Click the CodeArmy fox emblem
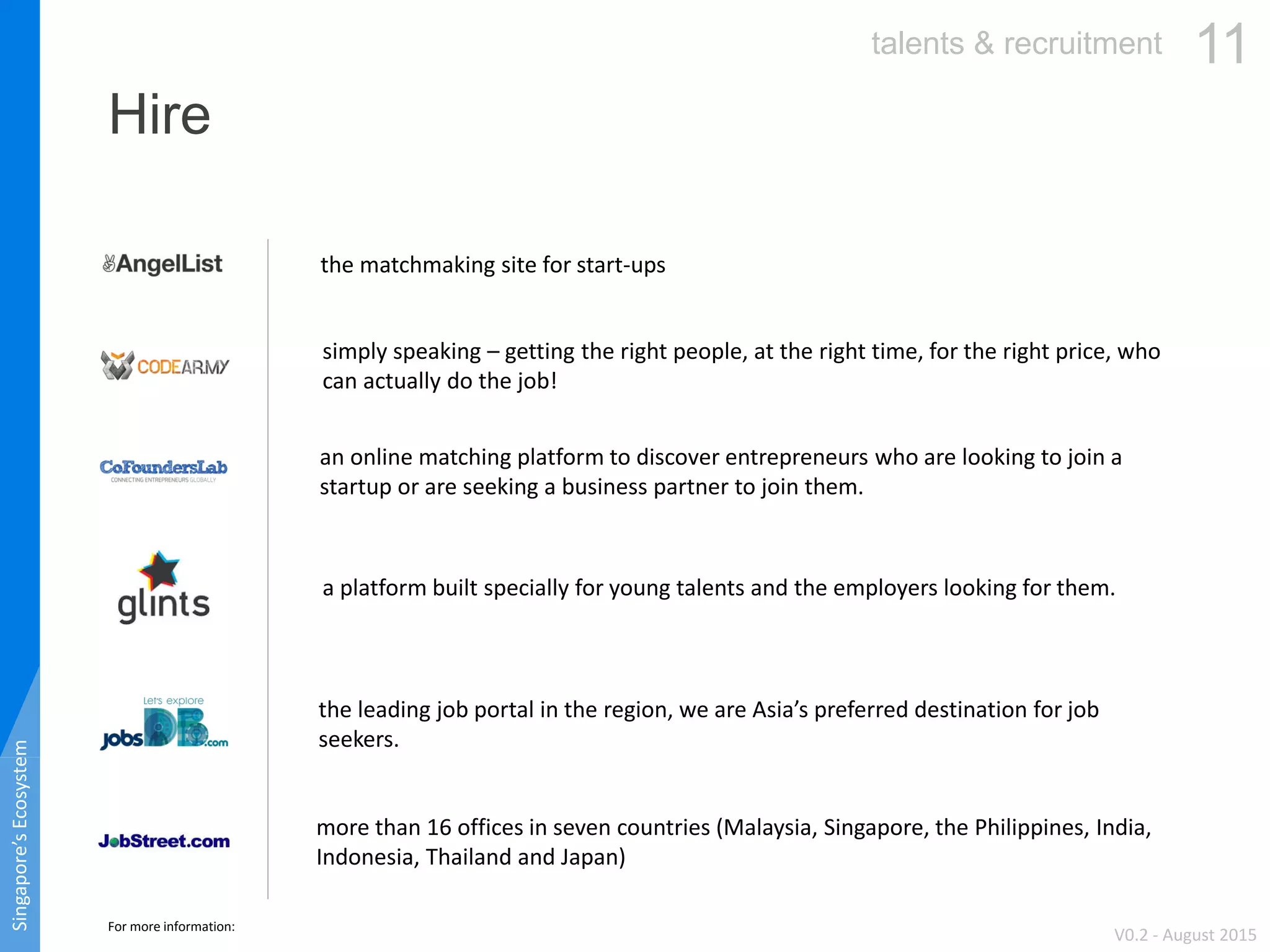 pyautogui.click(x=118, y=366)
